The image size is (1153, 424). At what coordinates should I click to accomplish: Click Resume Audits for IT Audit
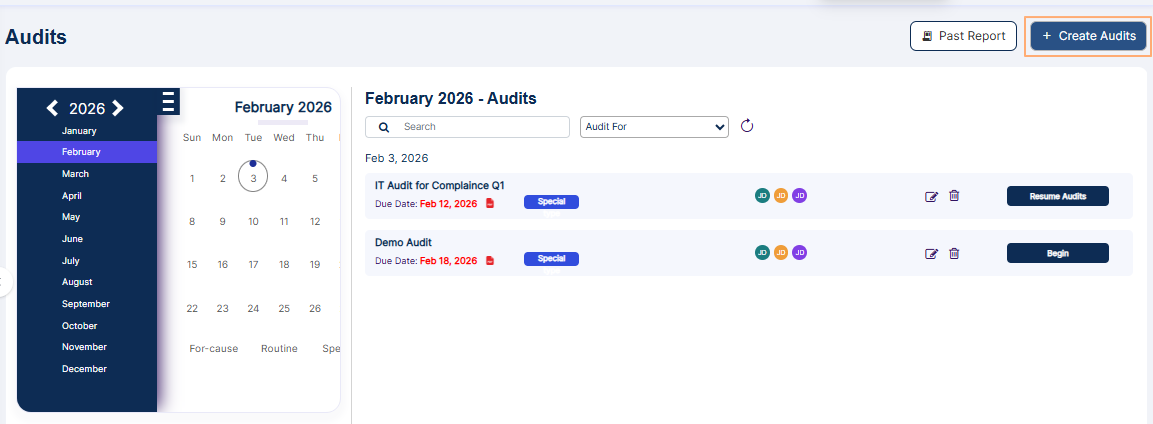(x=1057, y=196)
